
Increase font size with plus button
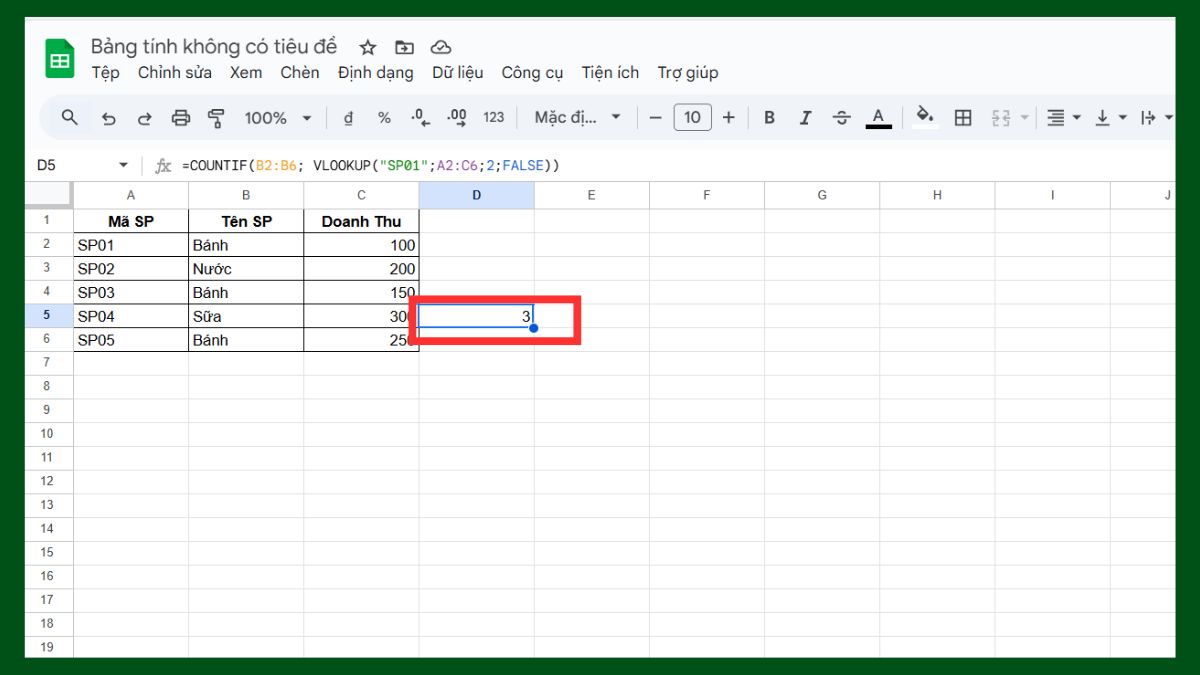tap(728, 118)
